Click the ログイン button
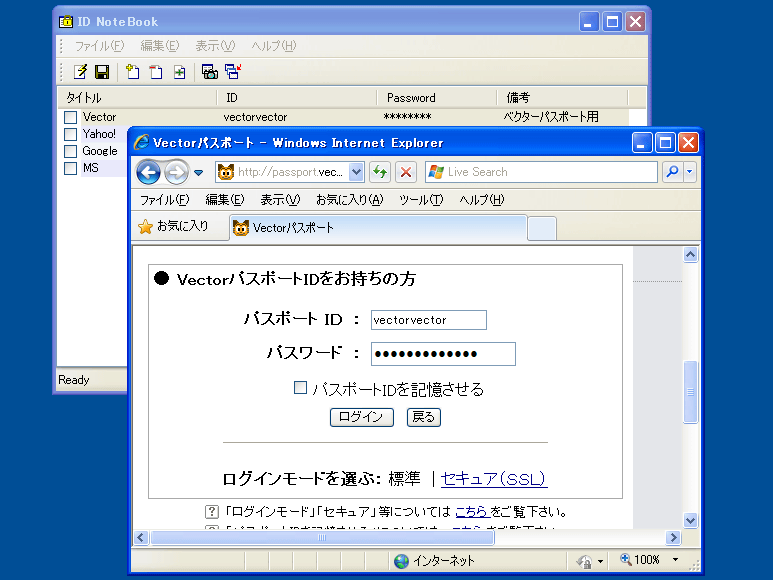Viewport: 773px width, 580px height. pos(362,417)
